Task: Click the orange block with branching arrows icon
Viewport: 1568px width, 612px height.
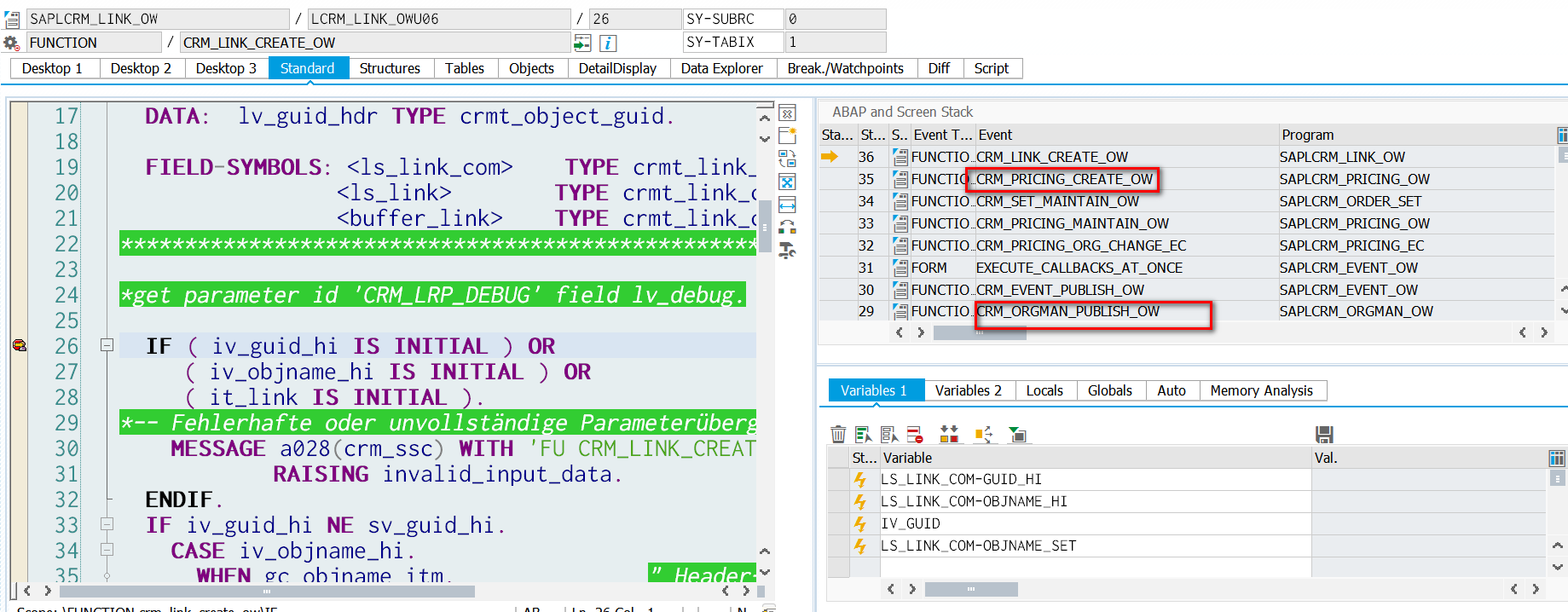Action: click(x=983, y=435)
